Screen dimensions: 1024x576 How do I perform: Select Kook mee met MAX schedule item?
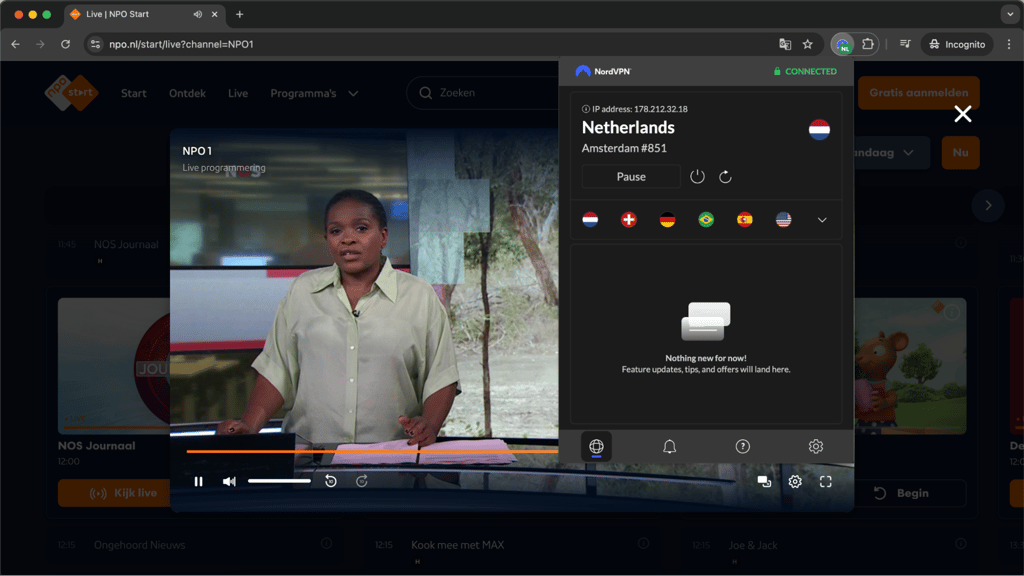point(458,545)
